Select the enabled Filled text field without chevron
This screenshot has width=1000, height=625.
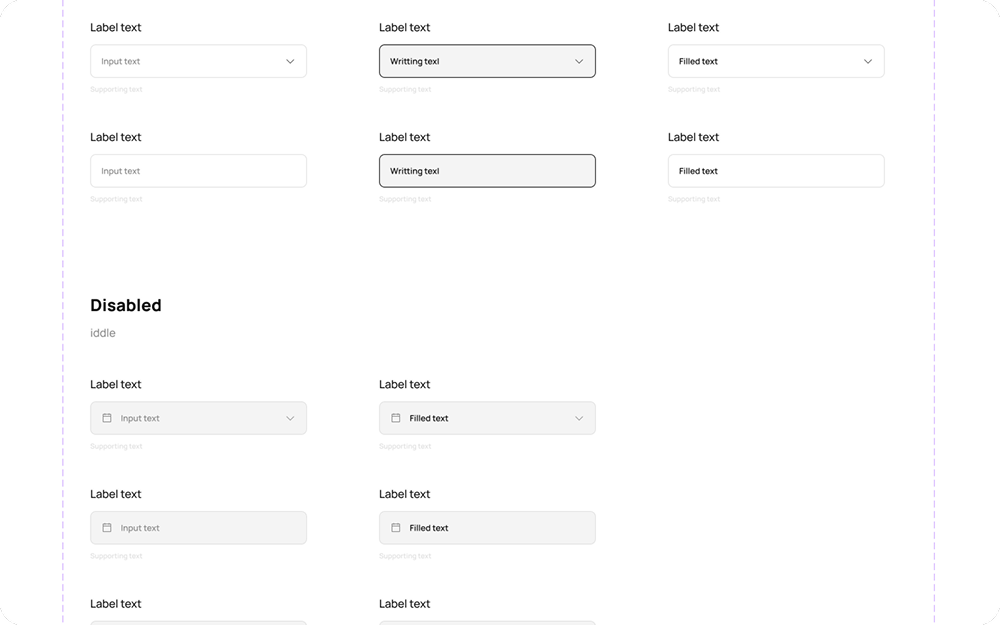[x=776, y=171]
